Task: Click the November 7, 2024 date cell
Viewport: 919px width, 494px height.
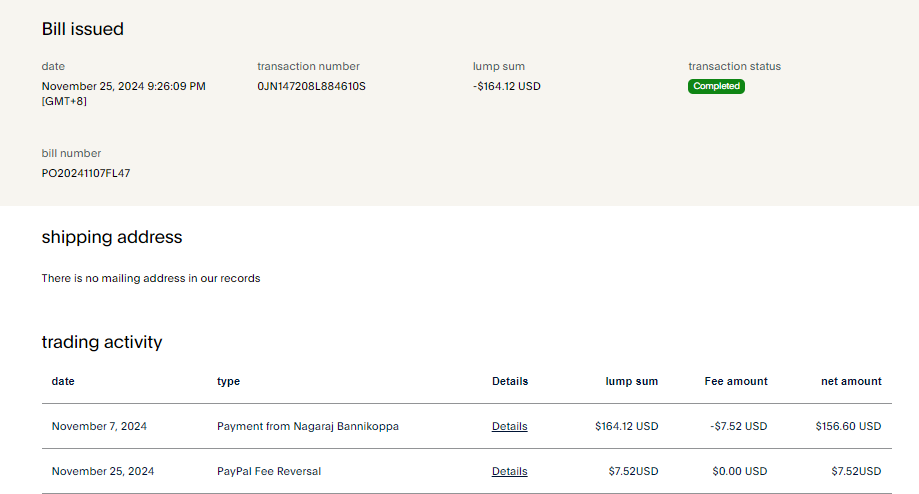Action: (99, 426)
